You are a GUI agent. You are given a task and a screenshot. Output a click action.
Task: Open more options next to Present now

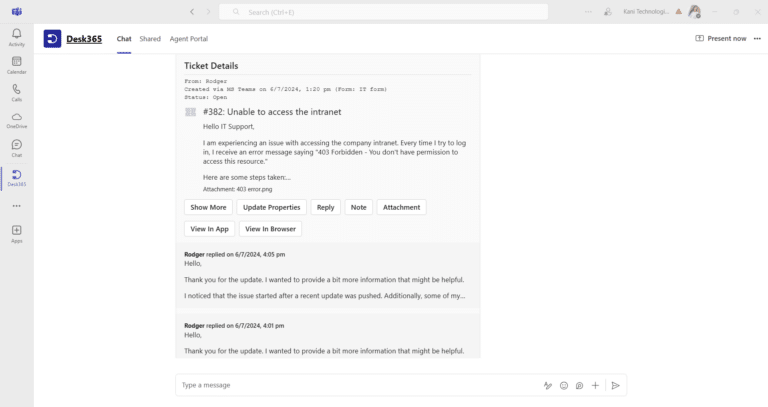(x=755, y=38)
